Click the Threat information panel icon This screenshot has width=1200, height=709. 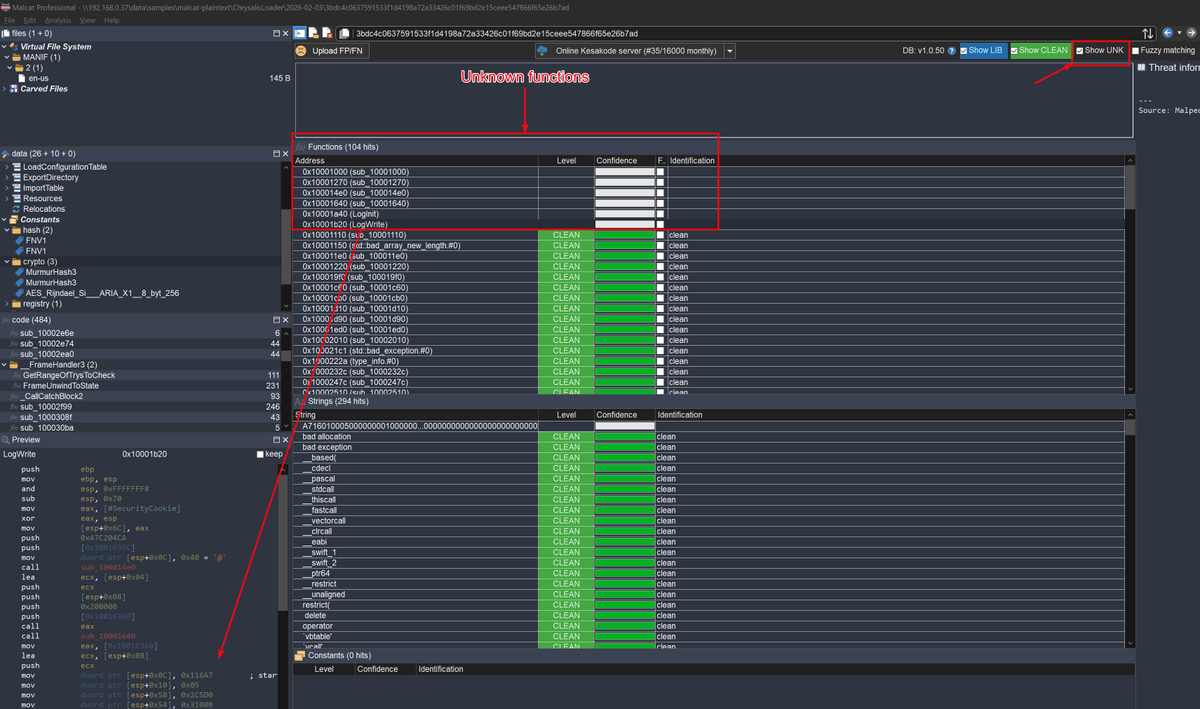click(1142, 67)
